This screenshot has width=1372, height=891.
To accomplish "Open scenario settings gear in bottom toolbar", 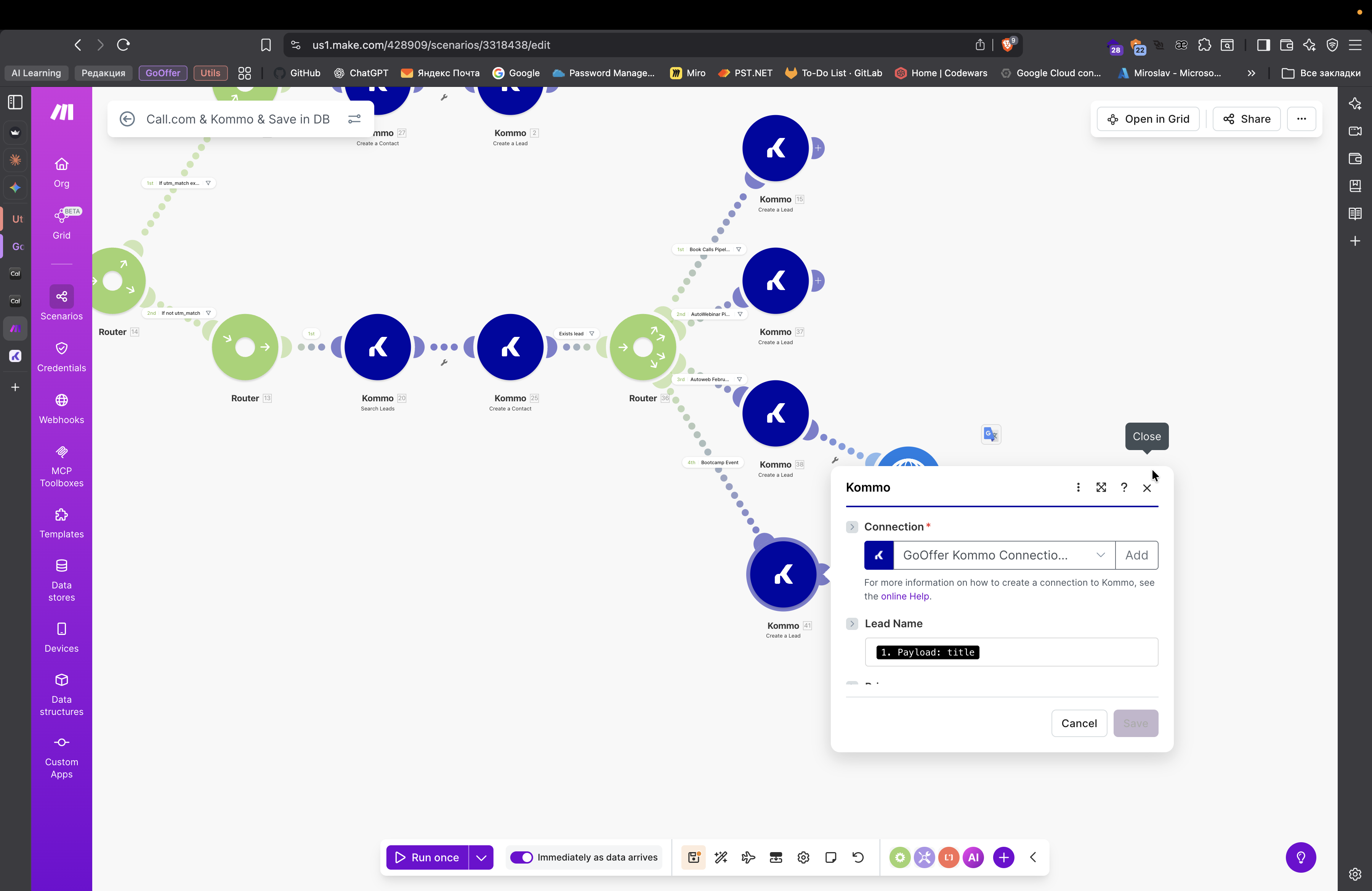I will pos(803,857).
